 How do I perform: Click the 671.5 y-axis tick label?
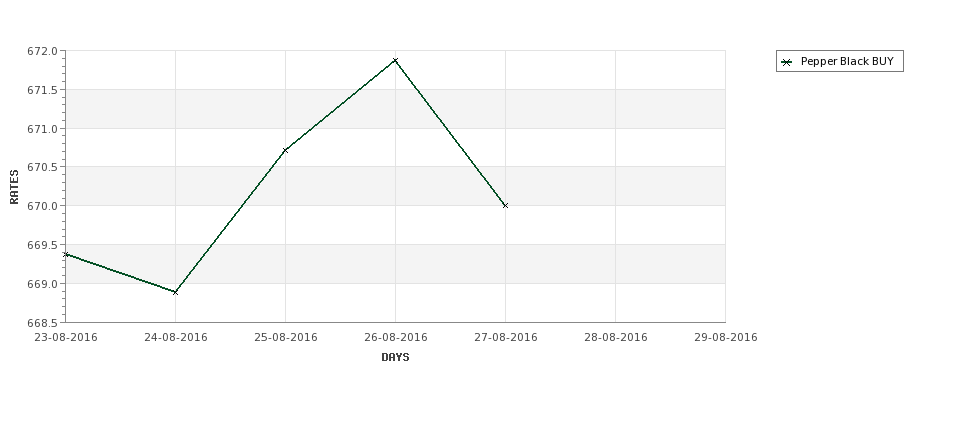[x=43, y=90]
